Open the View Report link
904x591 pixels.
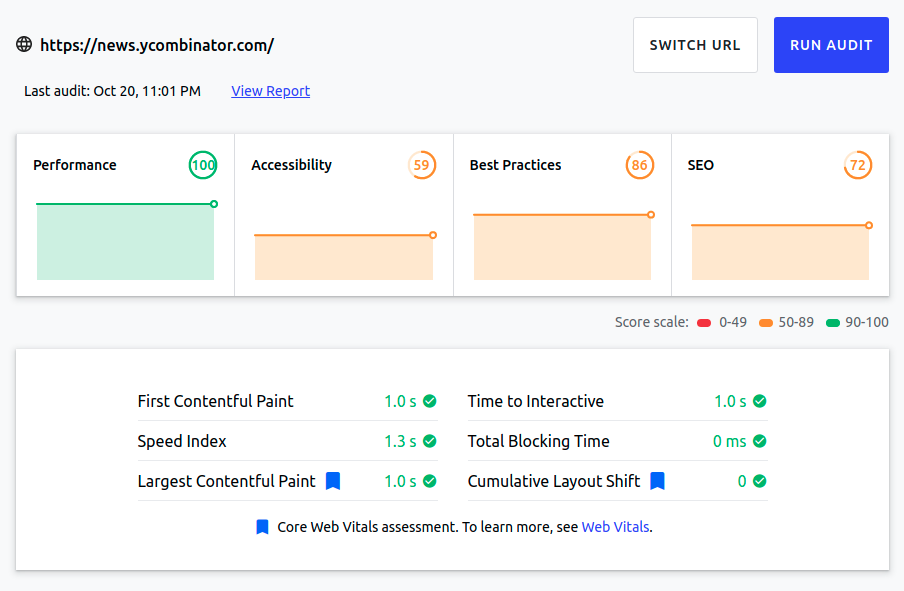[270, 91]
